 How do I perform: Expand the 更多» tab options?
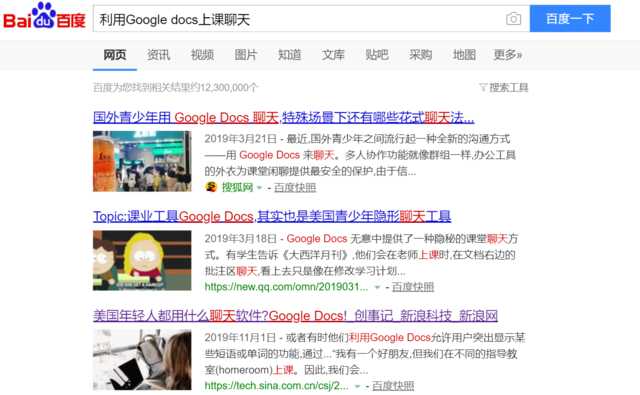[x=508, y=55]
